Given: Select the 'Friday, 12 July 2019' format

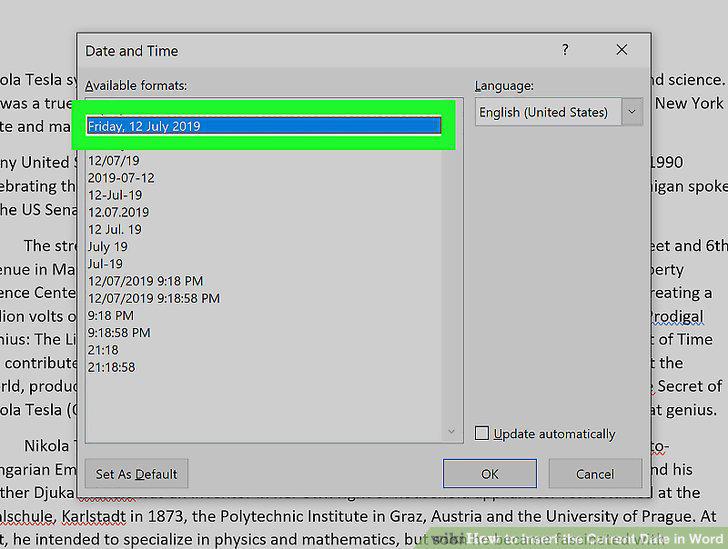Looking at the screenshot, I should pyautogui.click(x=264, y=126).
